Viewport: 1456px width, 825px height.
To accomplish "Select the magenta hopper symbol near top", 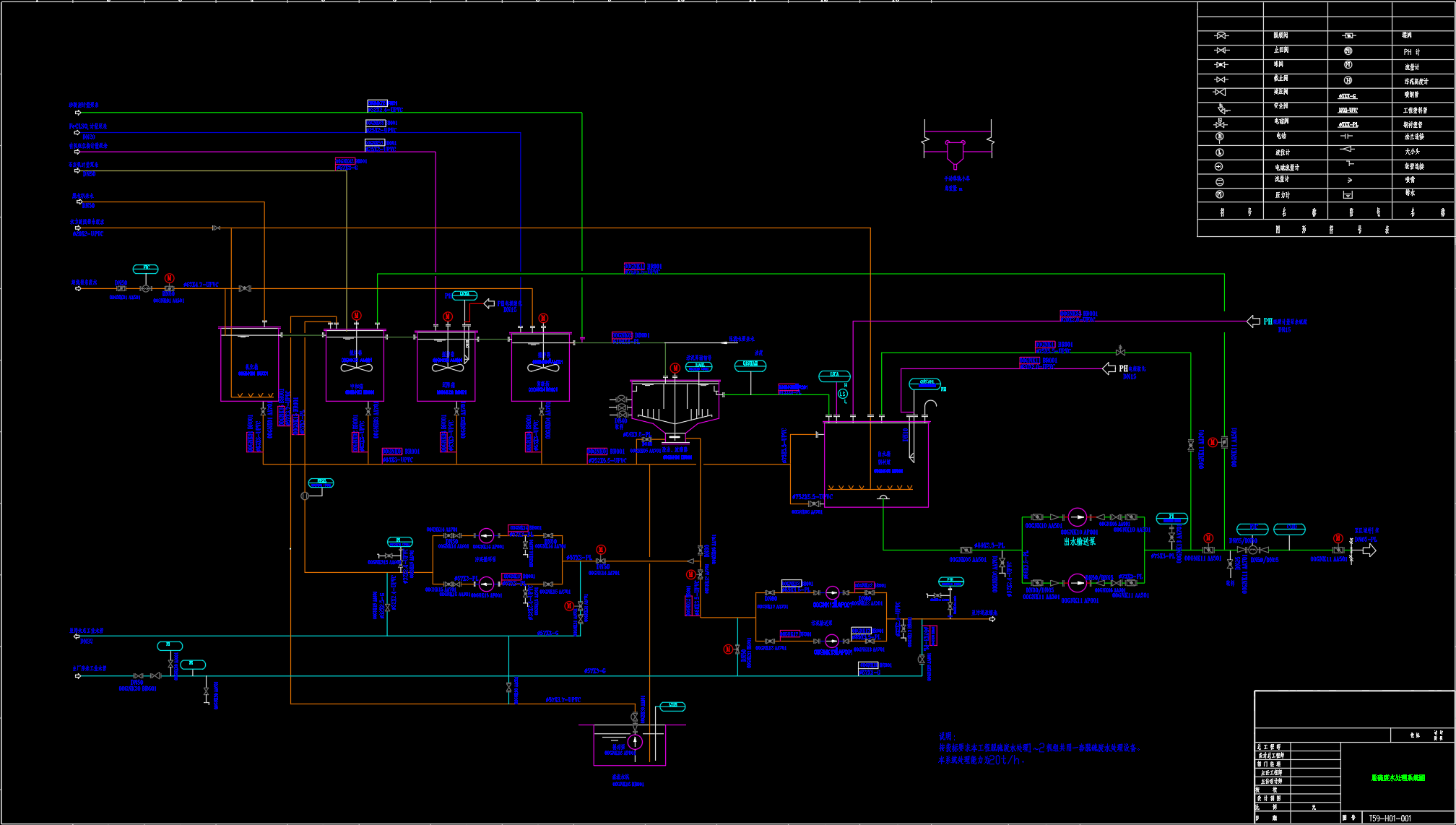I will 955,152.
